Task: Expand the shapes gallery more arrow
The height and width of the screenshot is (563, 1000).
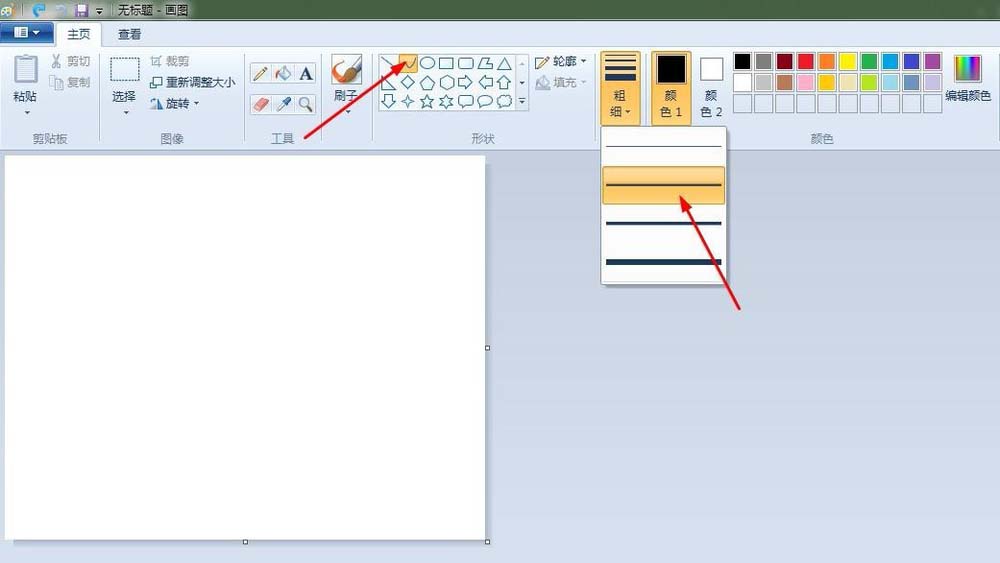Action: [x=522, y=101]
